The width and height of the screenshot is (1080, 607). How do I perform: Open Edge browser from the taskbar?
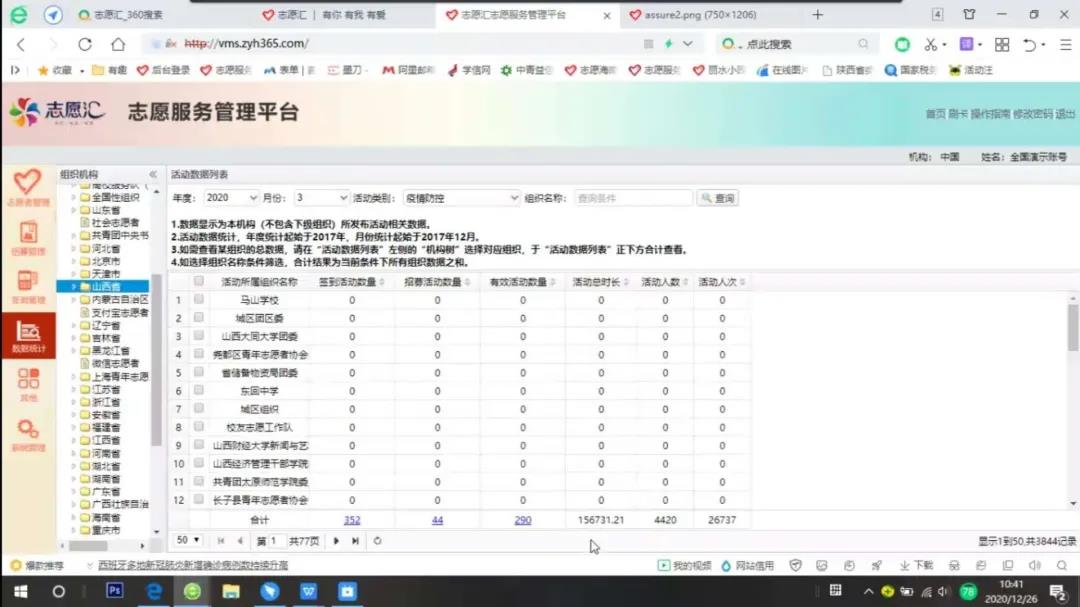(154, 591)
